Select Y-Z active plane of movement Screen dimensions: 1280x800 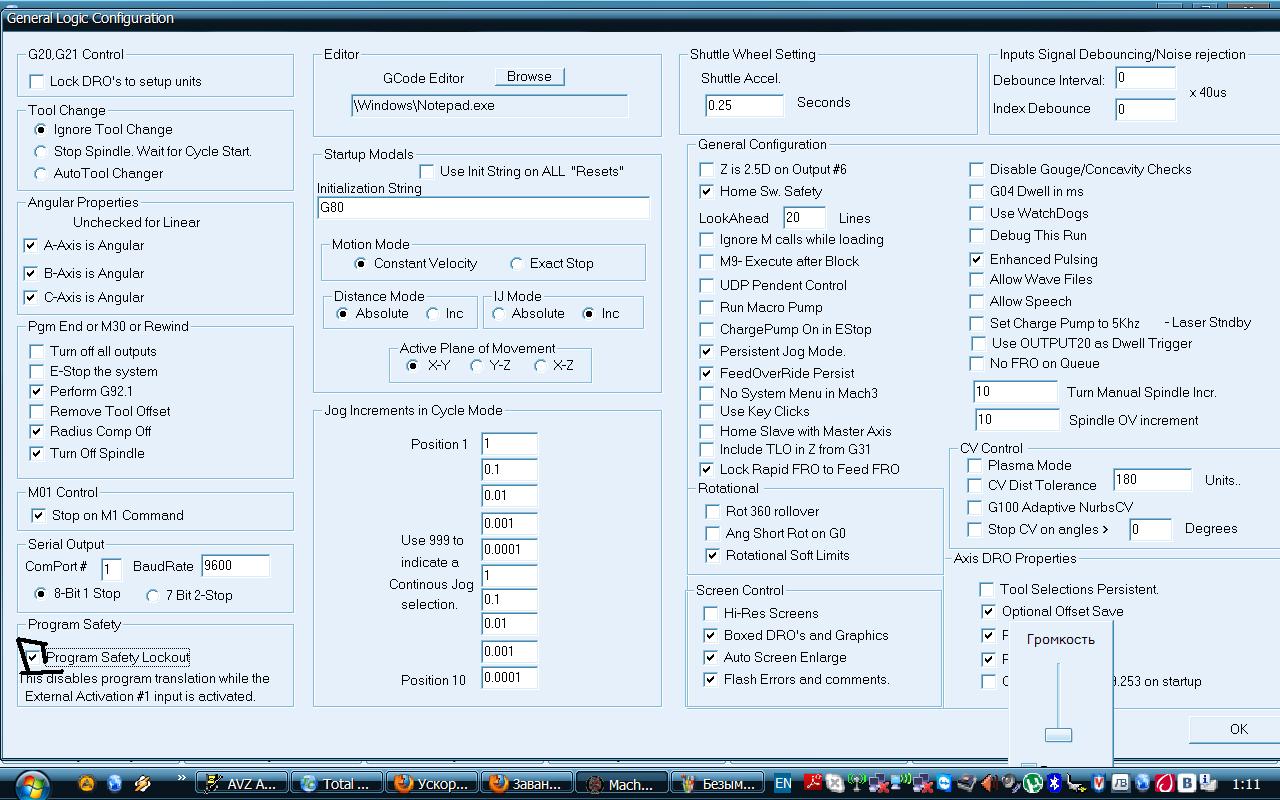[477, 365]
